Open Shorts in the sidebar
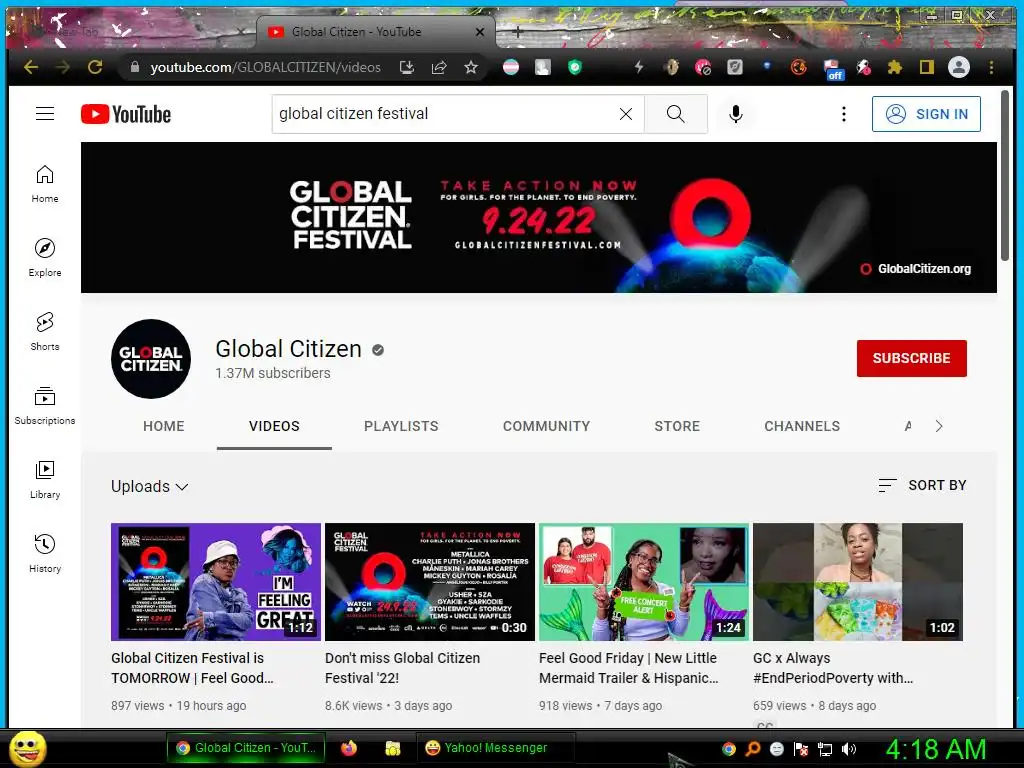1024x768 pixels. (44, 331)
